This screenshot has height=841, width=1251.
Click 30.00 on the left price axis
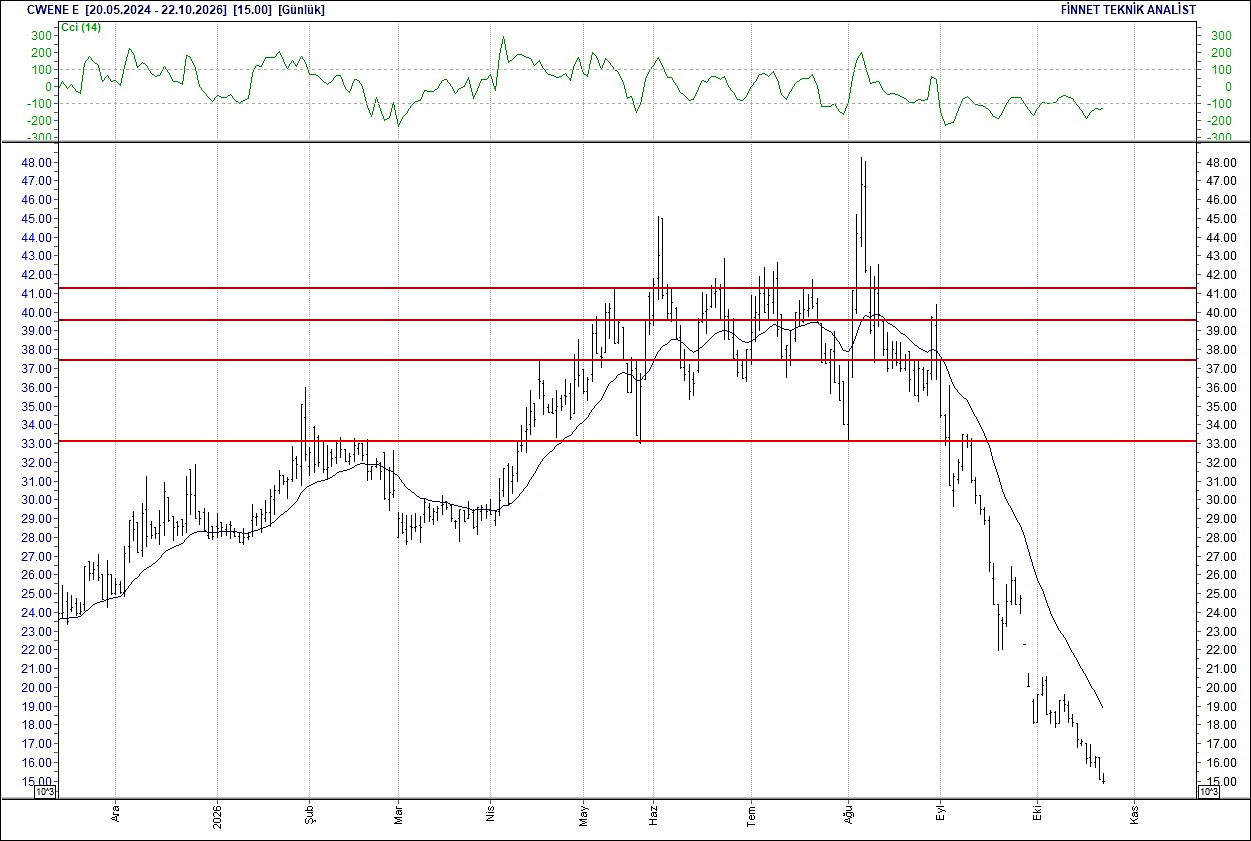[35, 500]
